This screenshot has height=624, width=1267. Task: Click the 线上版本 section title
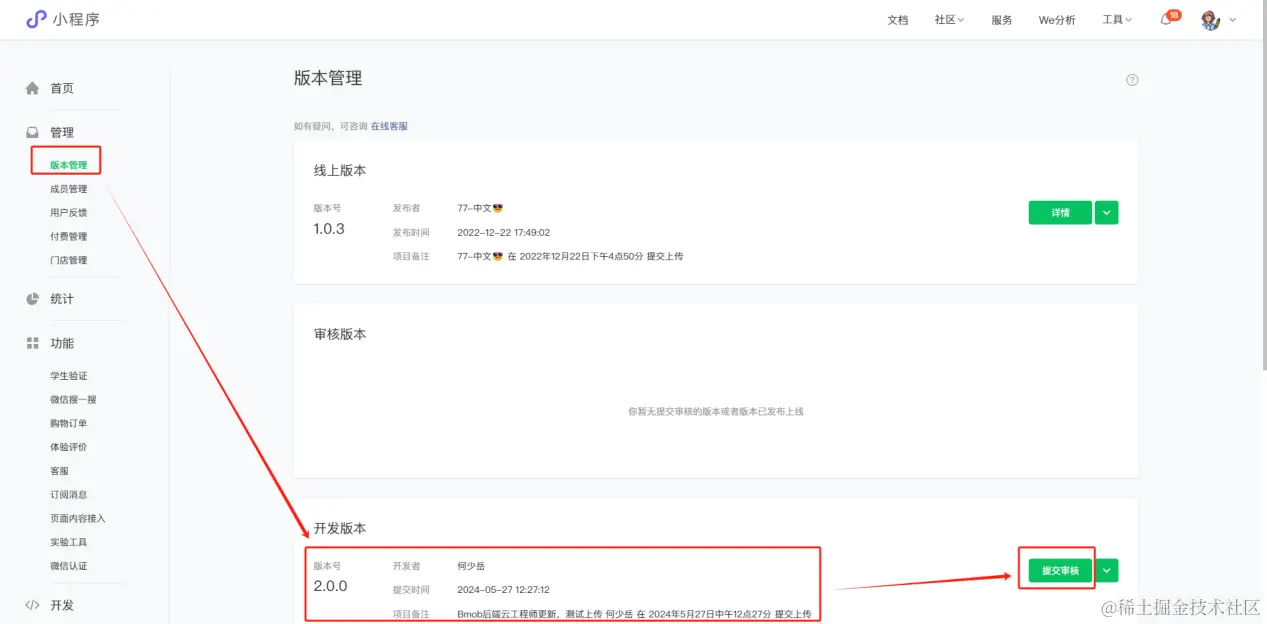coord(340,171)
